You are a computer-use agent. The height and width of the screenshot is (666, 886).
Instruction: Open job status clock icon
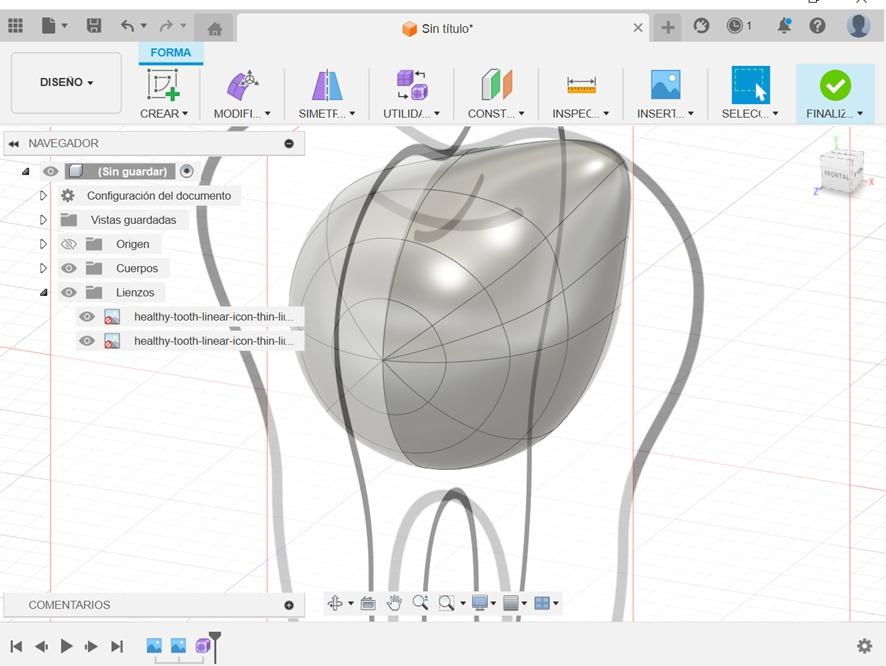pos(735,26)
